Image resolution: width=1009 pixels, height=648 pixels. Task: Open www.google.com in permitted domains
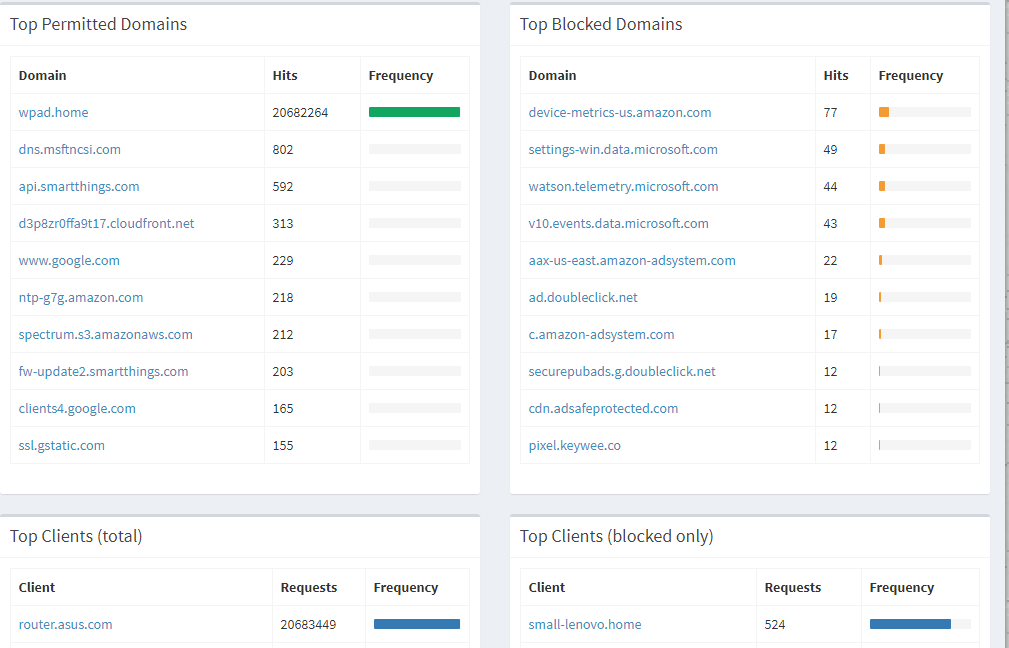pyautogui.click(x=69, y=260)
